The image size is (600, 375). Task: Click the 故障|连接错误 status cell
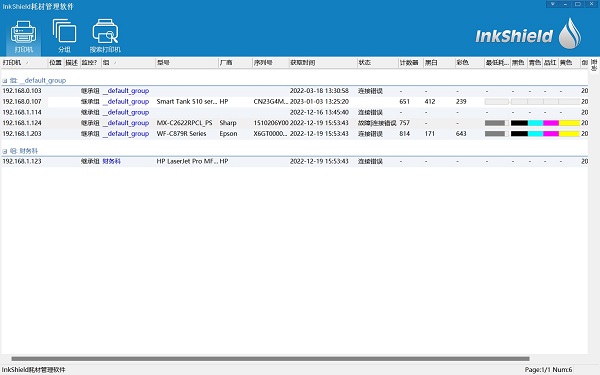pos(377,123)
